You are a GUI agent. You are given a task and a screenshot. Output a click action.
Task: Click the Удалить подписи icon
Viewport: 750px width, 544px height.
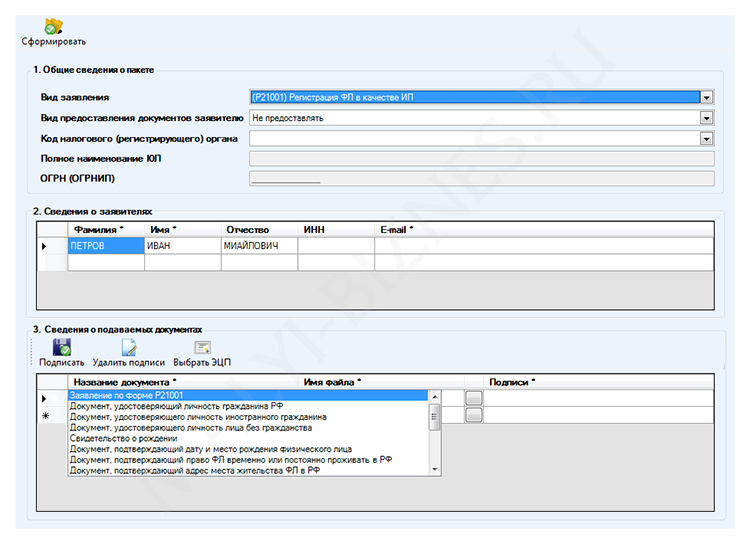click(128, 348)
